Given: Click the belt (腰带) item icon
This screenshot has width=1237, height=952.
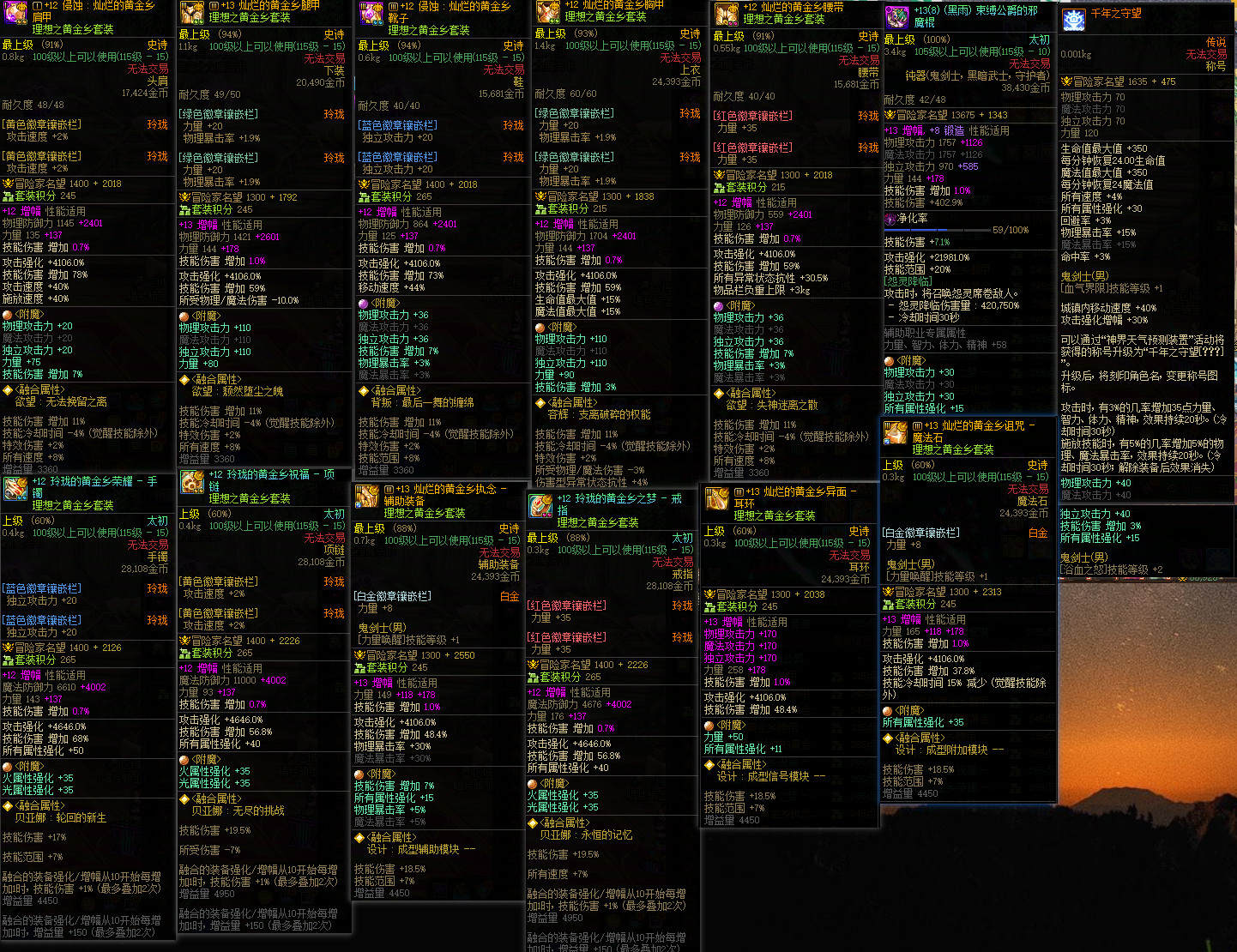Looking at the screenshot, I should pyautogui.click(x=727, y=15).
